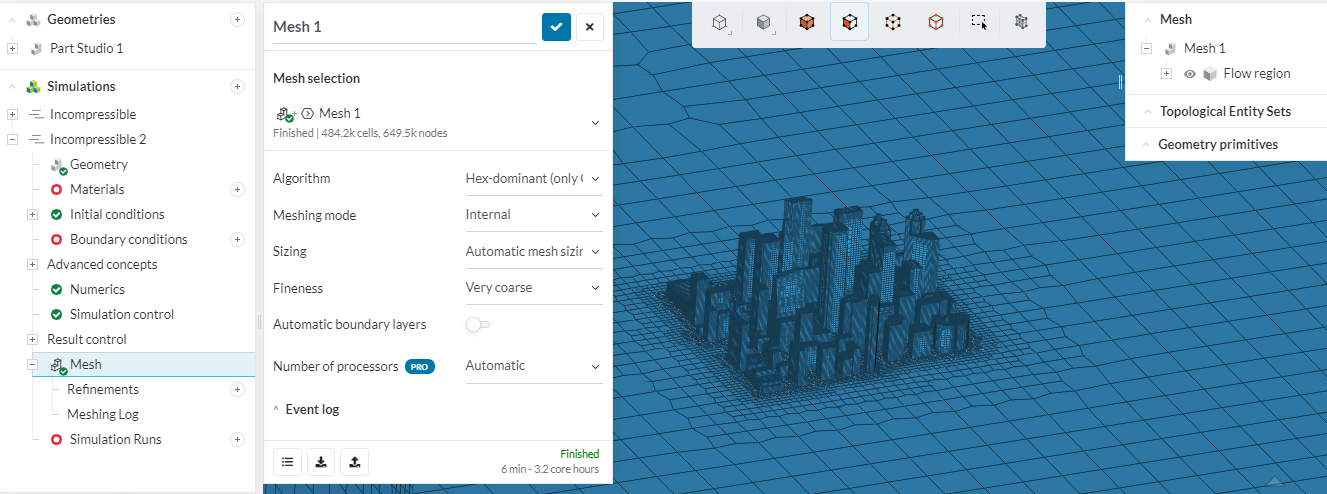Image resolution: width=1327 pixels, height=494 pixels.
Task: Upload a mesh with the upload icon
Action: point(355,461)
